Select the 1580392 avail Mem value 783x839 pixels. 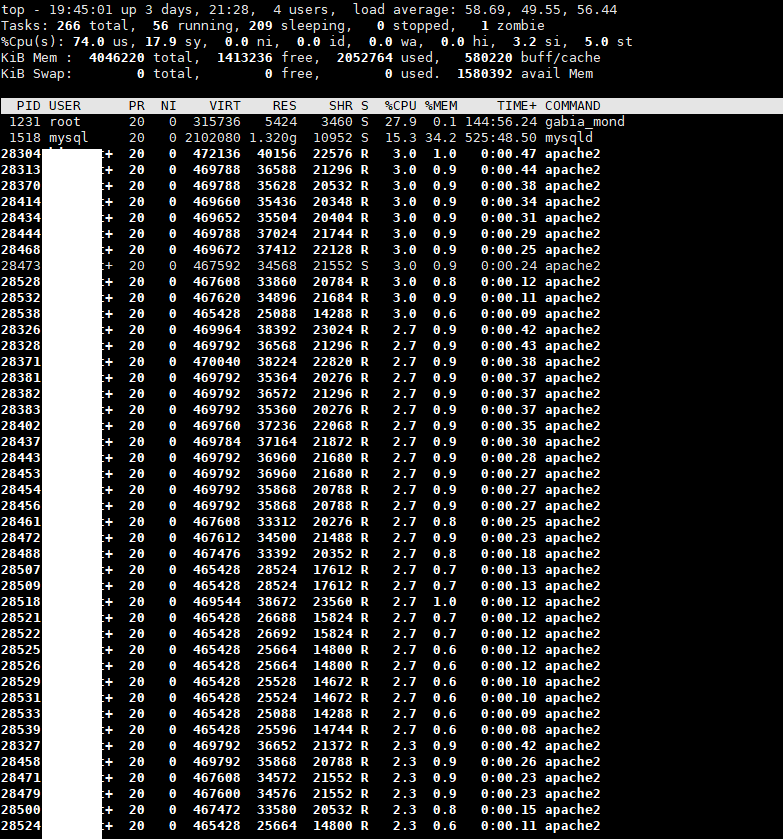[484, 74]
